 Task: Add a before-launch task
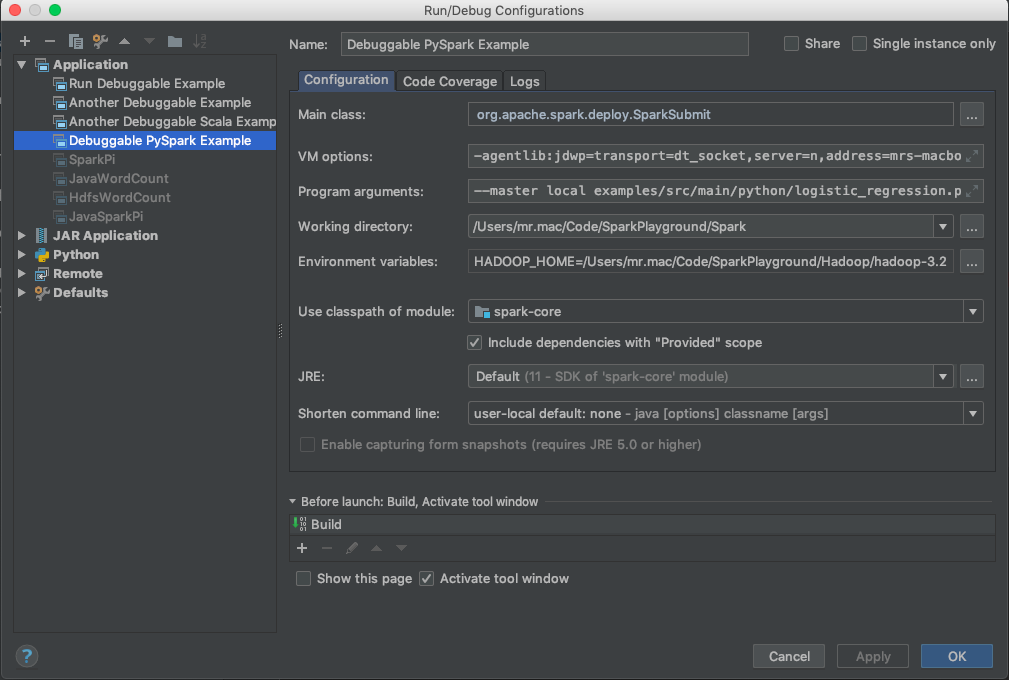(302, 548)
